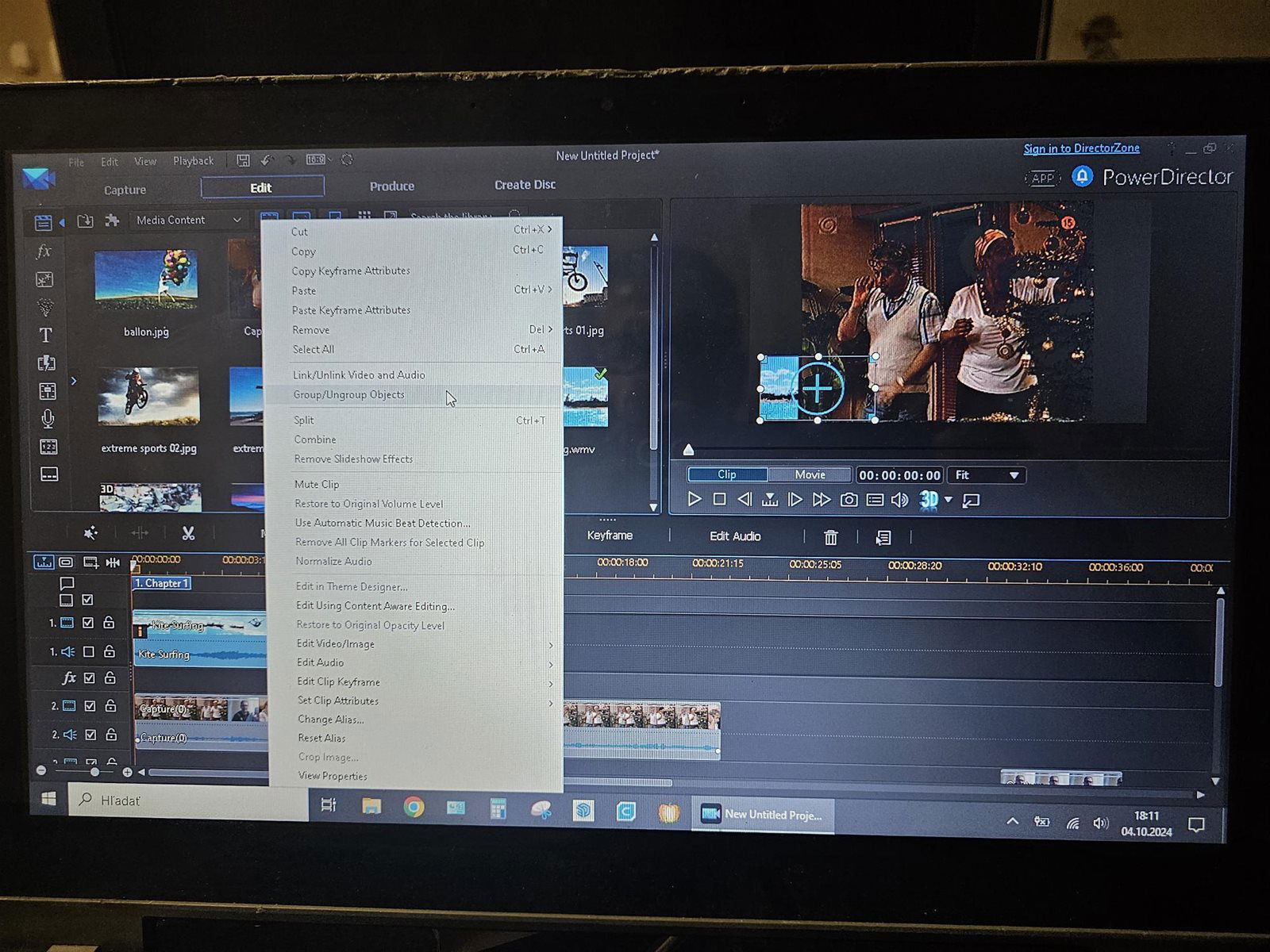Click the scissors split icon
Viewport: 1270px width, 952px height.
pos(188,533)
